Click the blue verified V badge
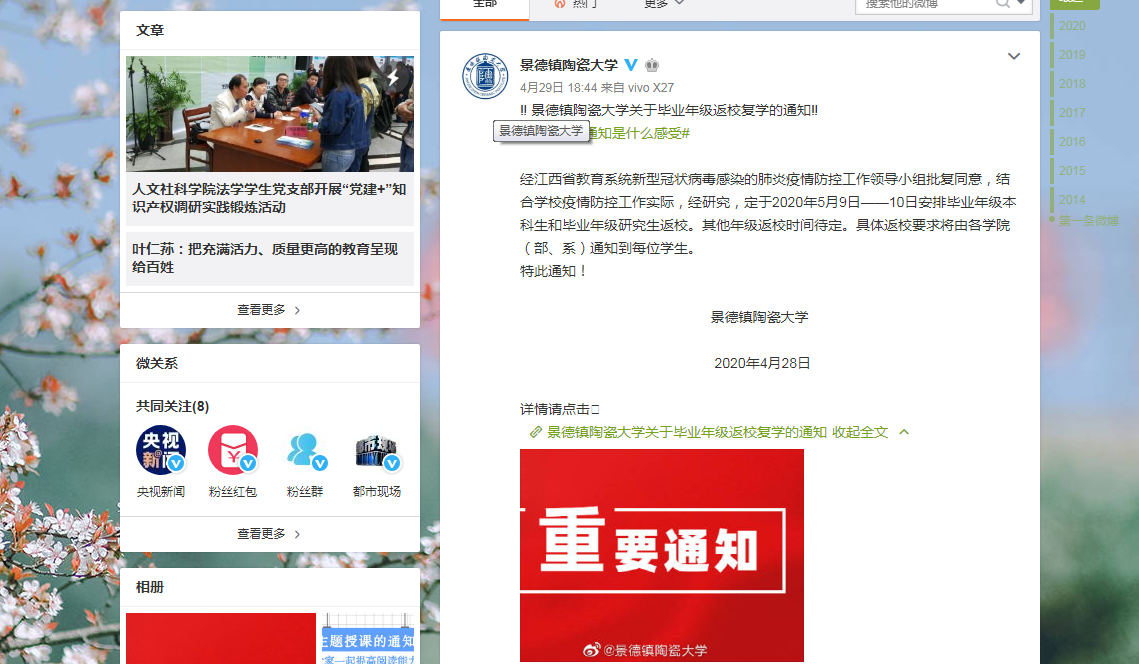Image resolution: width=1139 pixels, height=664 pixels. 631,65
